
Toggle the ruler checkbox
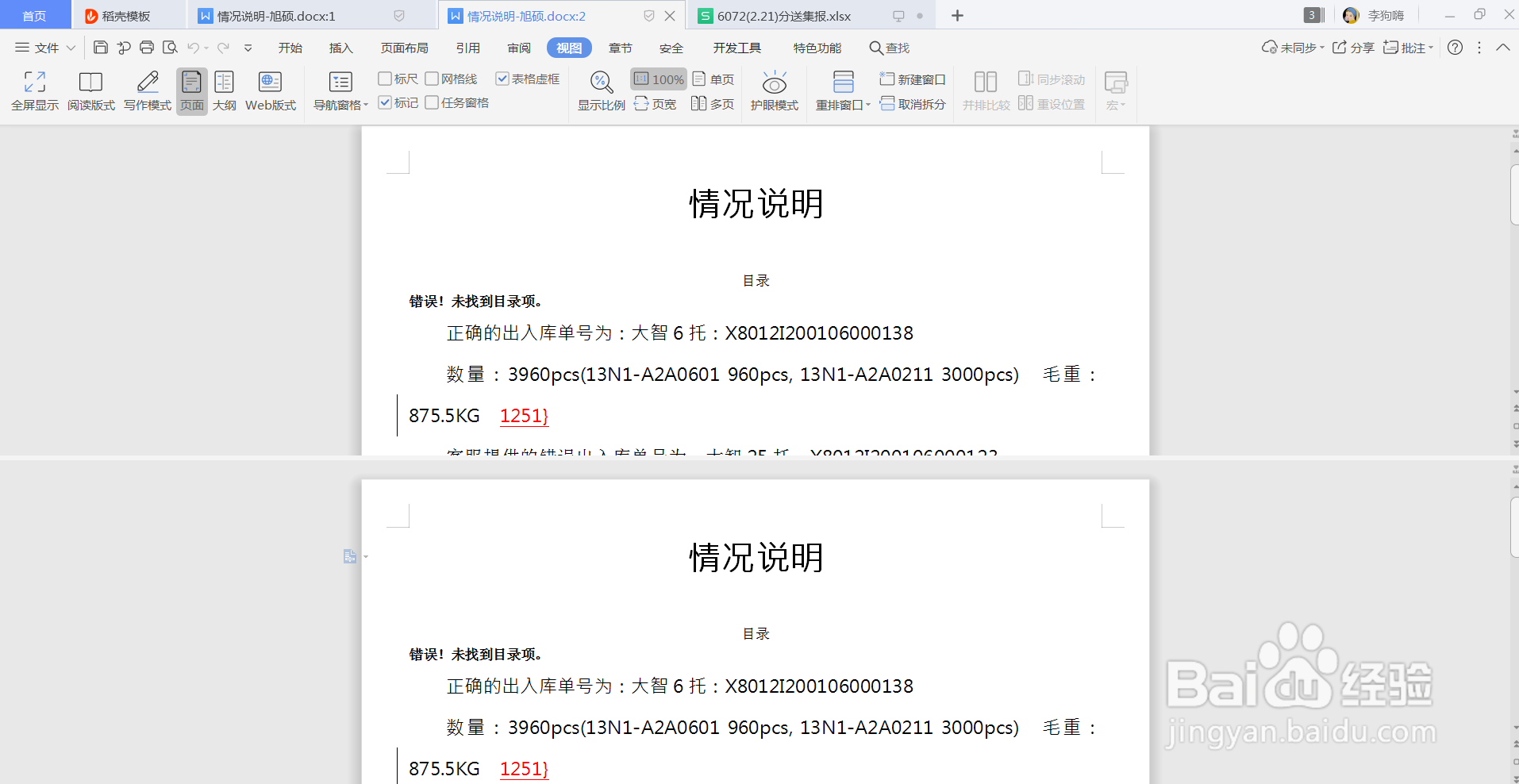tap(386, 78)
